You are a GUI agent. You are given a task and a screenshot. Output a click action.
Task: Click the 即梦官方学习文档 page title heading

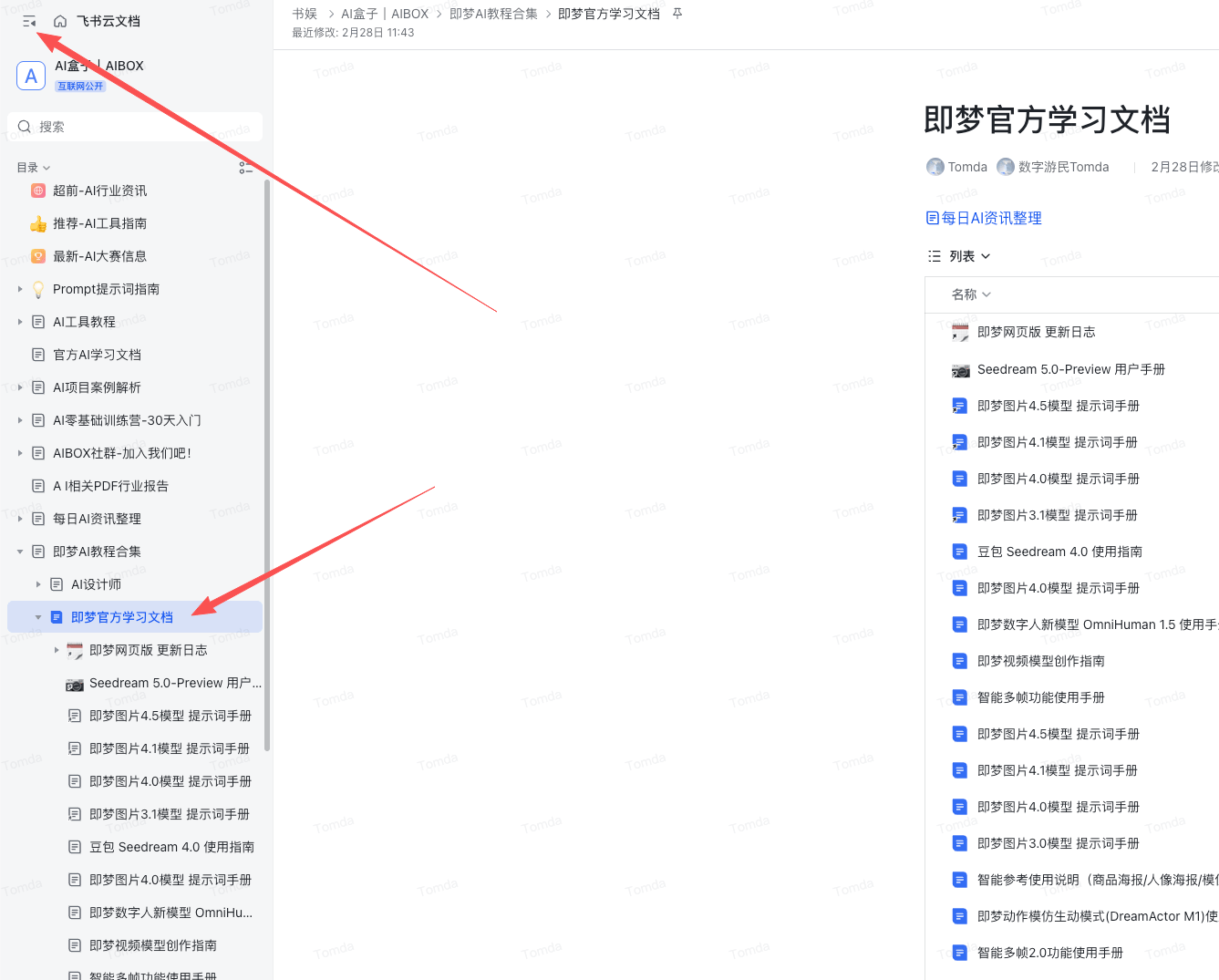(x=1047, y=119)
